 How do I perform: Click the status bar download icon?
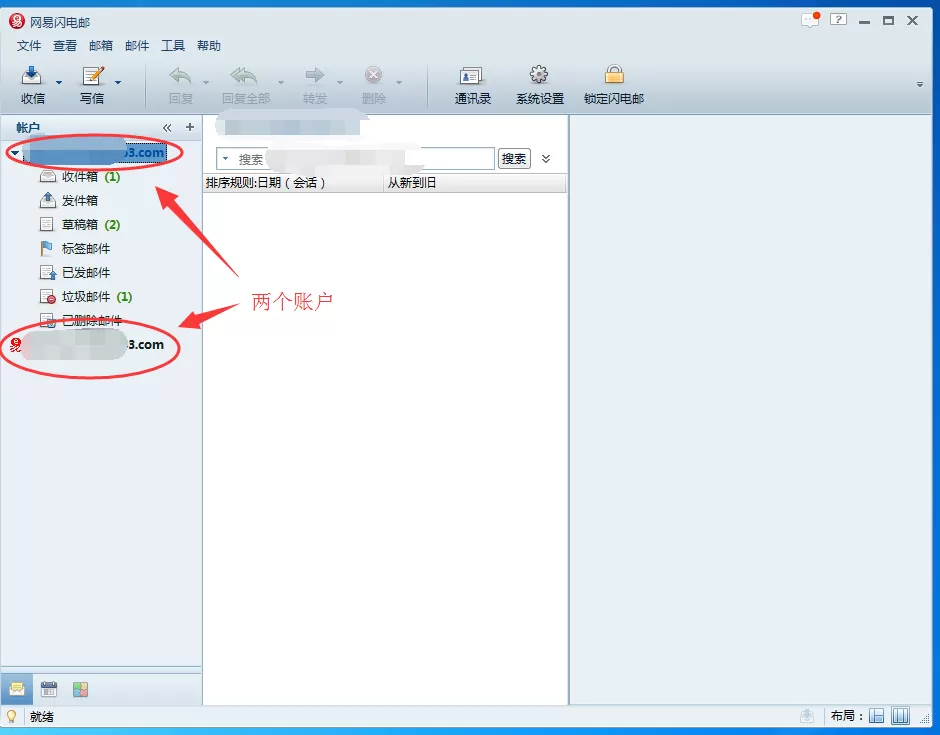pyautogui.click(x=807, y=716)
